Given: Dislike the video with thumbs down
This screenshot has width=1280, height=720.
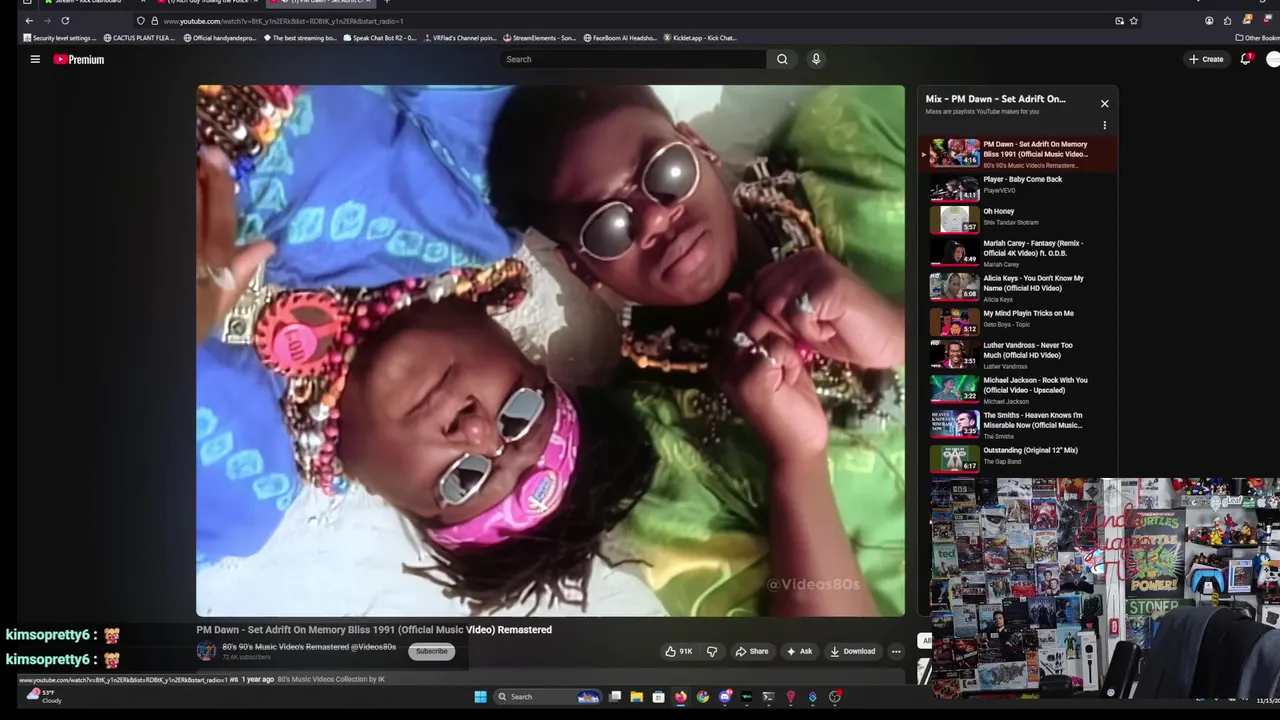Looking at the screenshot, I should pos(712,651).
